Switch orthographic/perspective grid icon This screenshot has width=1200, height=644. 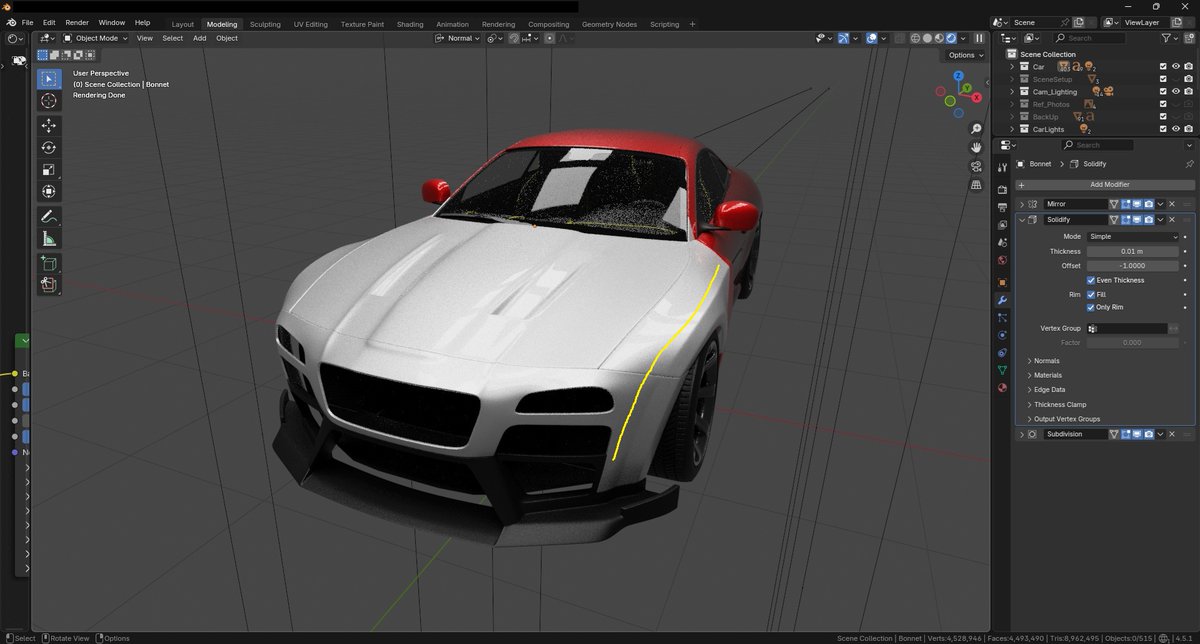tap(976, 185)
